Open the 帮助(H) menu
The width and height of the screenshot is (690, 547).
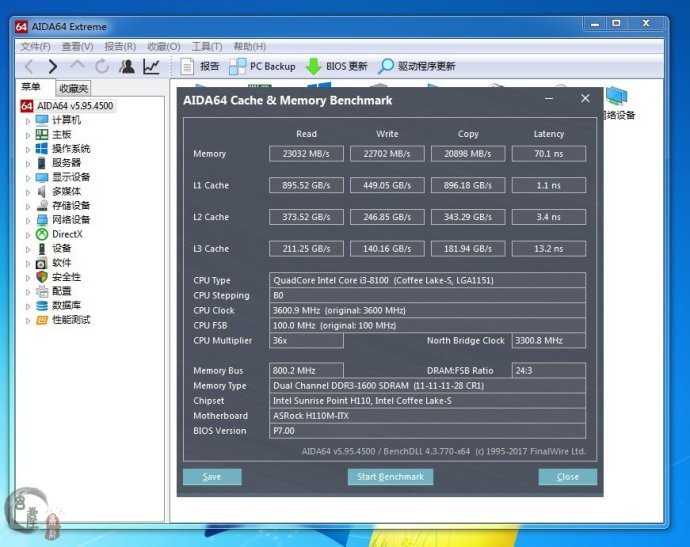[x=250, y=47]
